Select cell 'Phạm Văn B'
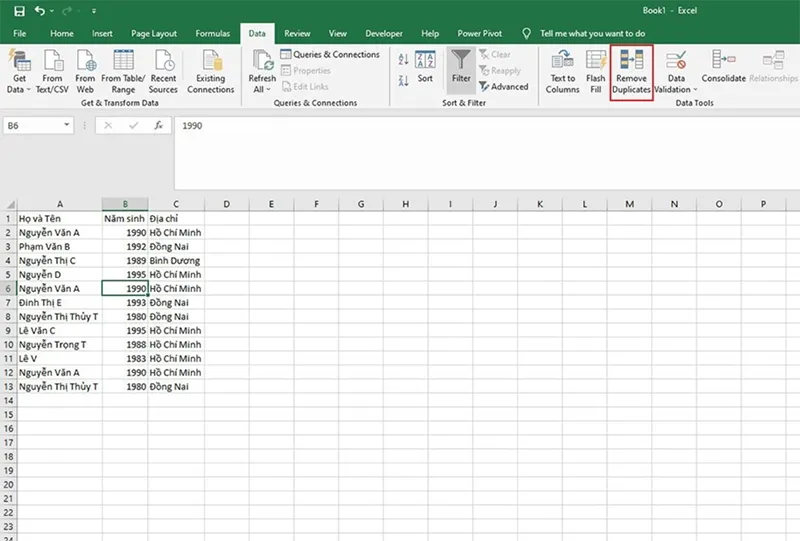 (60, 247)
